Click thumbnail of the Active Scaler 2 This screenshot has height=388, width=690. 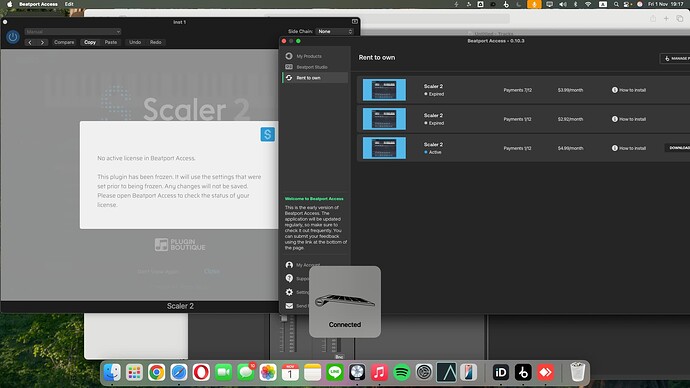tap(384, 148)
